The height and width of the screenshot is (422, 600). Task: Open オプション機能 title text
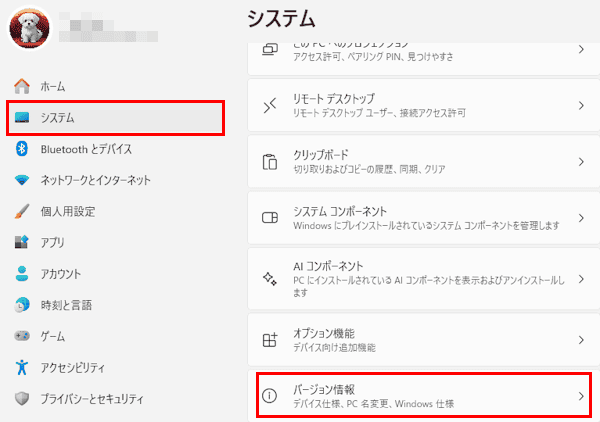tap(324, 333)
